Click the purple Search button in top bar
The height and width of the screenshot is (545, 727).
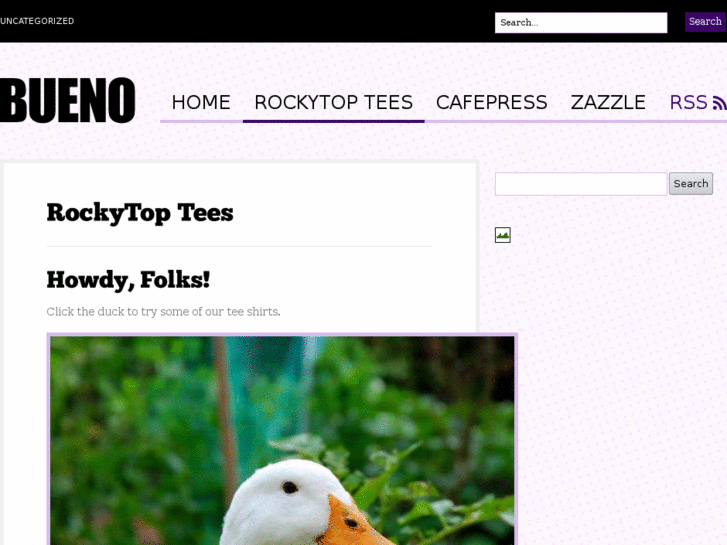click(705, 22)
